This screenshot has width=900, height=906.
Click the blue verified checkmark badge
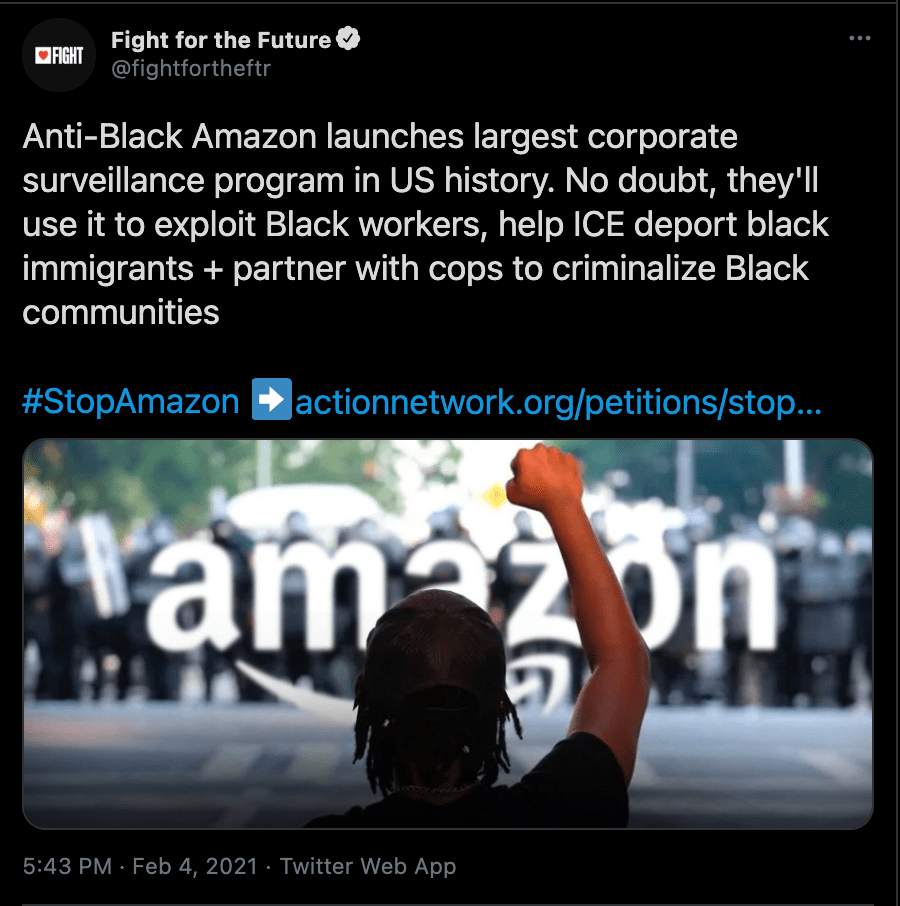point(348,39)
